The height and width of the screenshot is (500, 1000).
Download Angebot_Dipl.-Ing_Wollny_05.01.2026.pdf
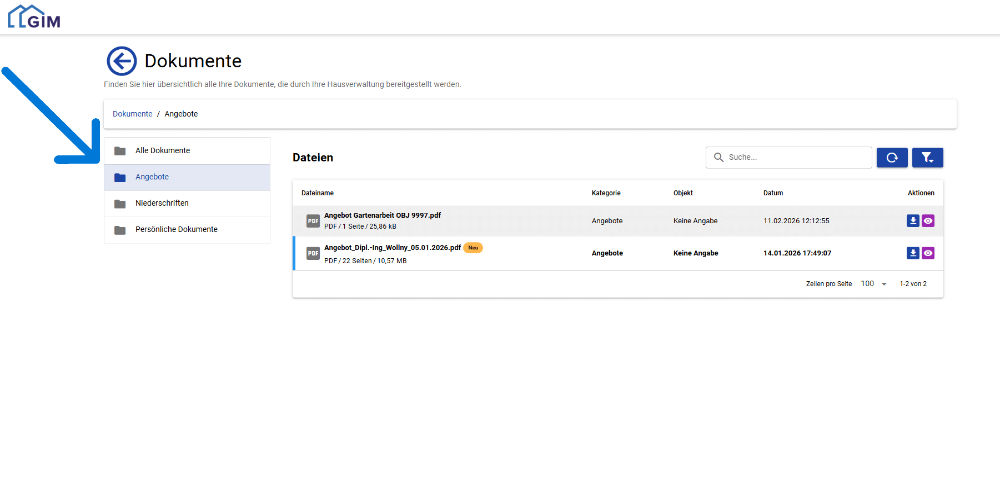pos(913,253)
